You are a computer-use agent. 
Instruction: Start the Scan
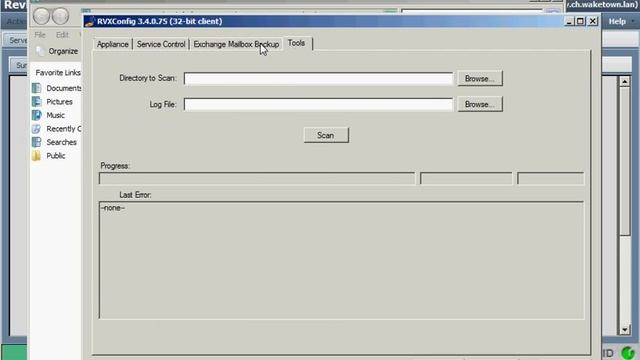pos(326,135)
